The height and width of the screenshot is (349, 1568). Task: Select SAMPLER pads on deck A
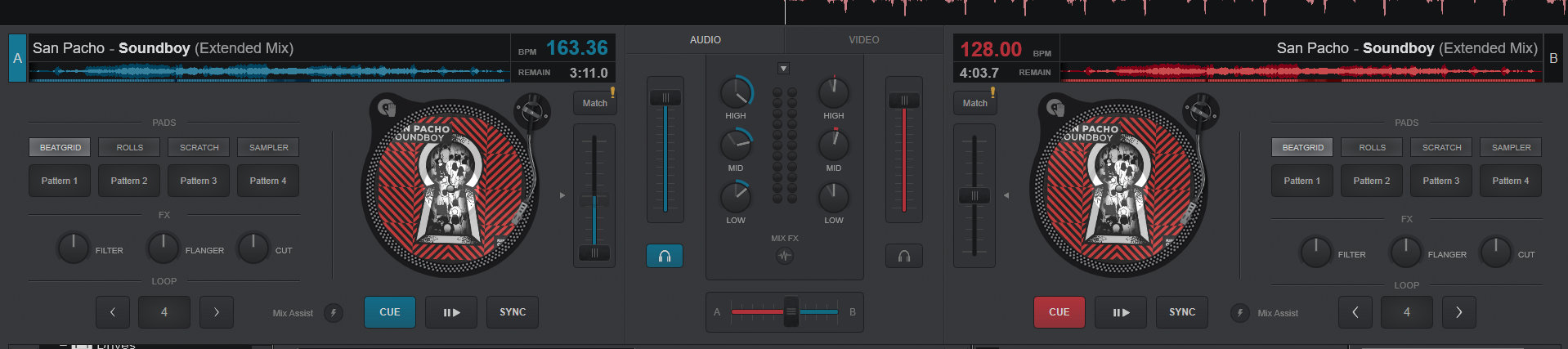coord(269,148)
